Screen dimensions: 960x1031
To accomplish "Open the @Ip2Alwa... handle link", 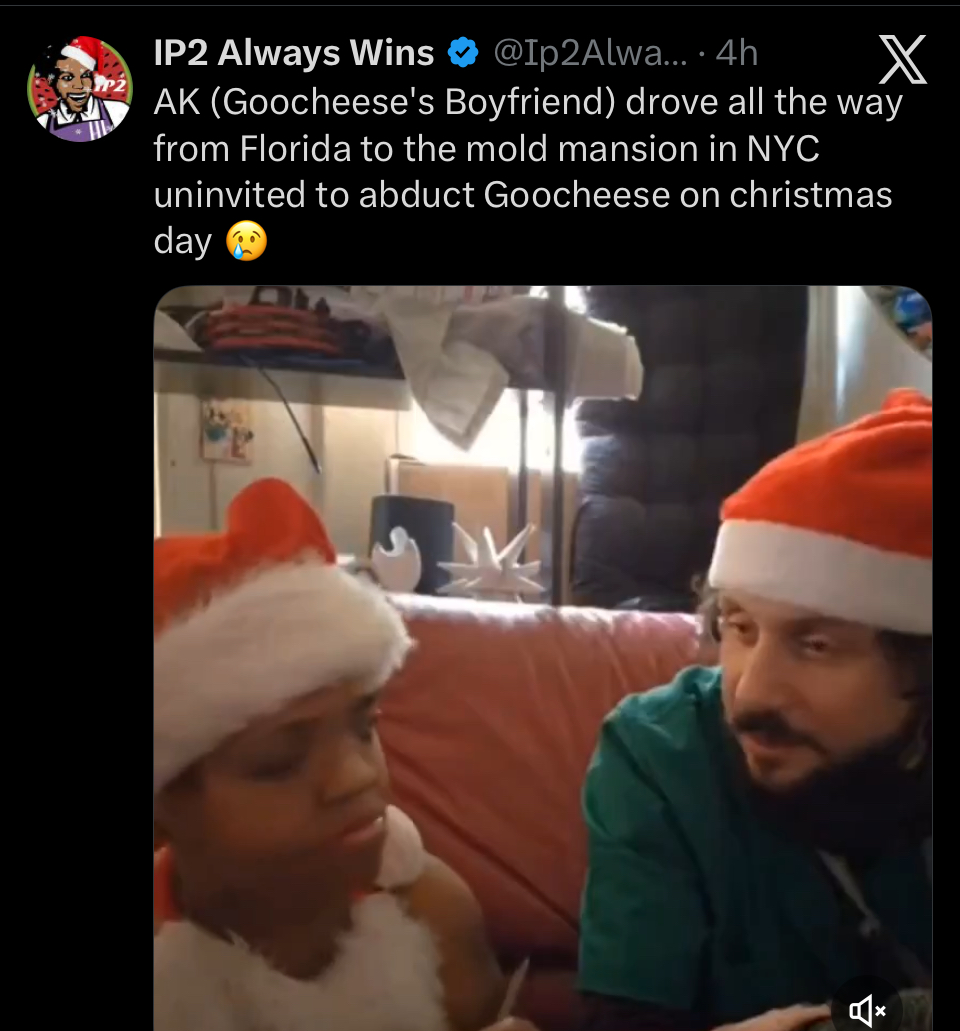I will pyautogui.click(x=590, y=53).
